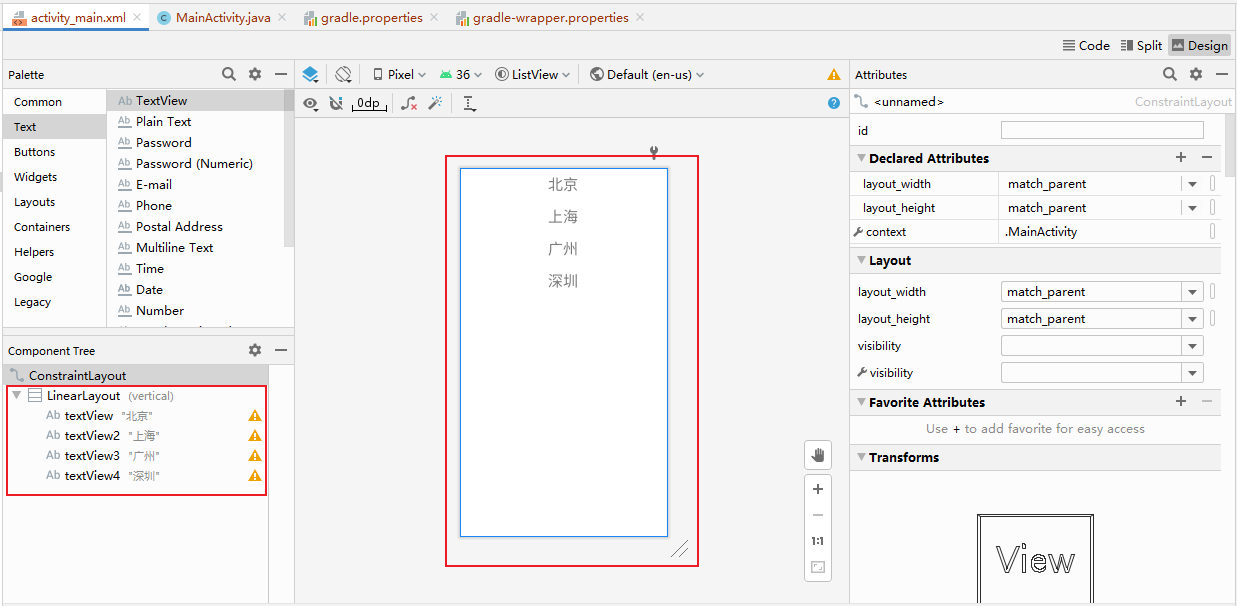This screenshot has width=1237, height=606.
Task: Open the layout_width dropdown under Layout
Action: 1192,292
